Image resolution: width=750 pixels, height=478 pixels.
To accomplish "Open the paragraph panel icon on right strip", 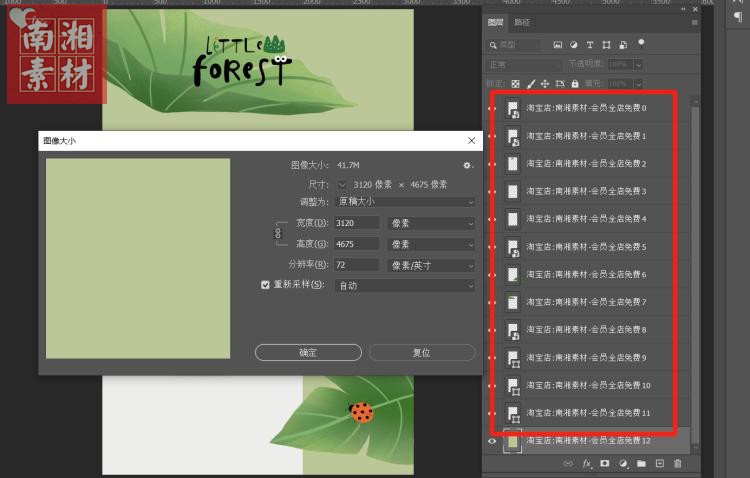I will [738, 17].
